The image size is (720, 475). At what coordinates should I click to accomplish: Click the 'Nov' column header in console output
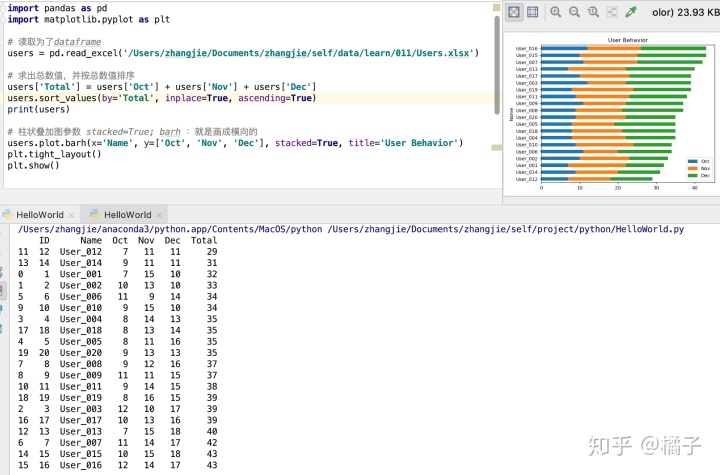click(146, 240)
